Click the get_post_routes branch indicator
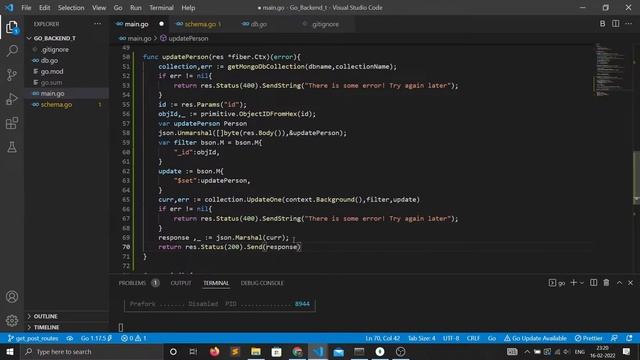Viewport: 640px width, 360px height. pos(33,338)
